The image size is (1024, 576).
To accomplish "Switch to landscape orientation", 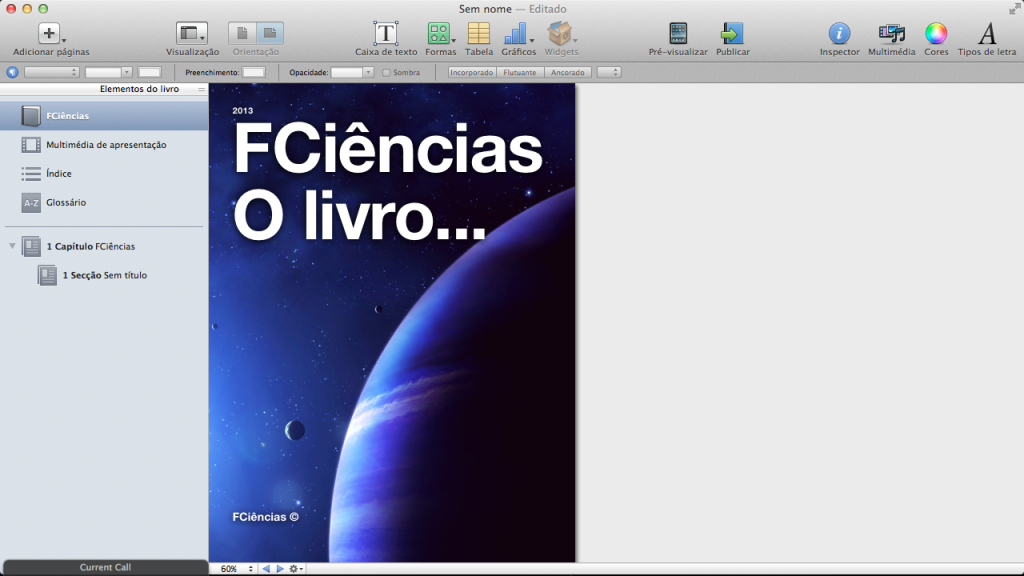I will (x=270, y=33).
